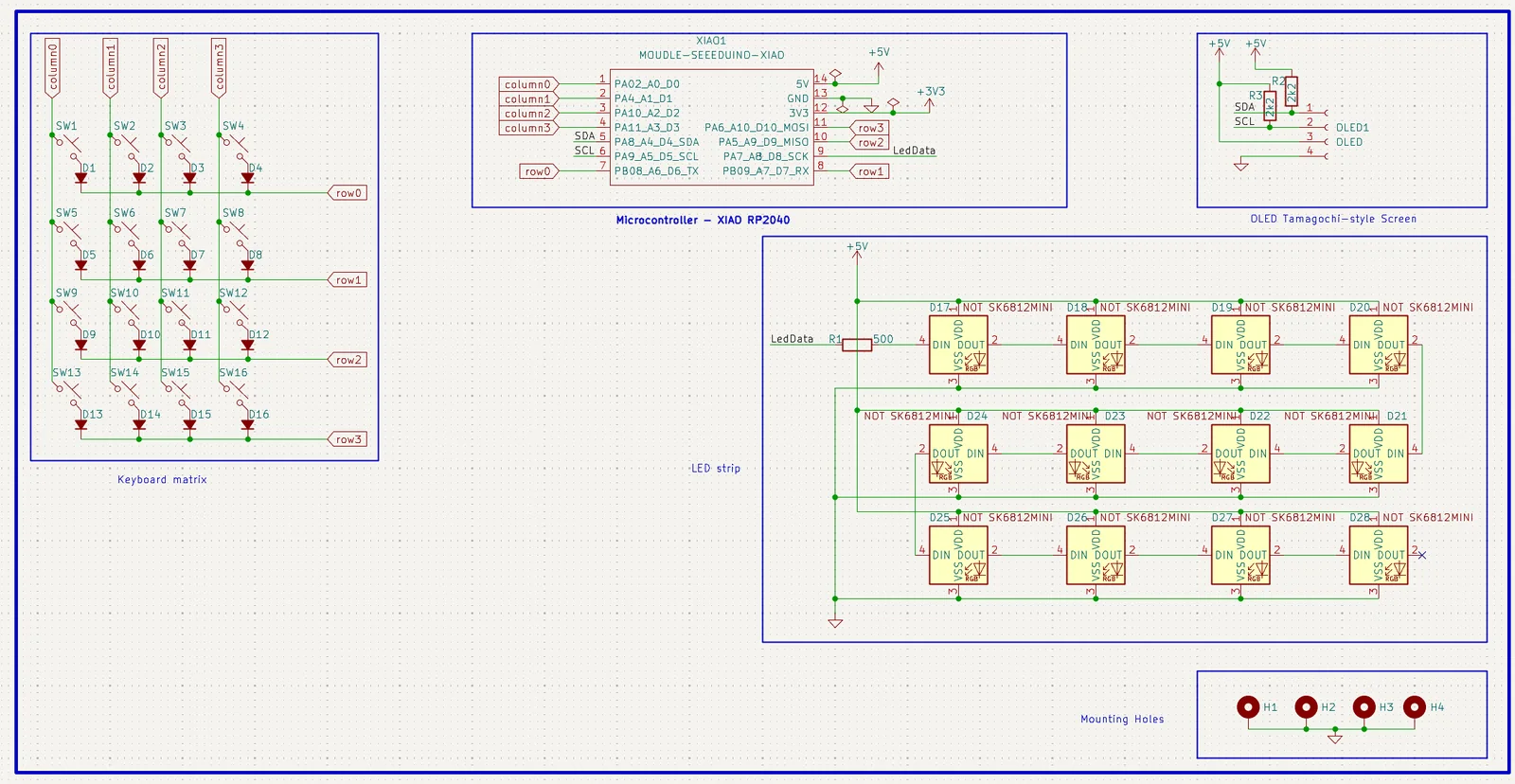Click the row3 label beside the XIAO module

click(x=869, y=128)
